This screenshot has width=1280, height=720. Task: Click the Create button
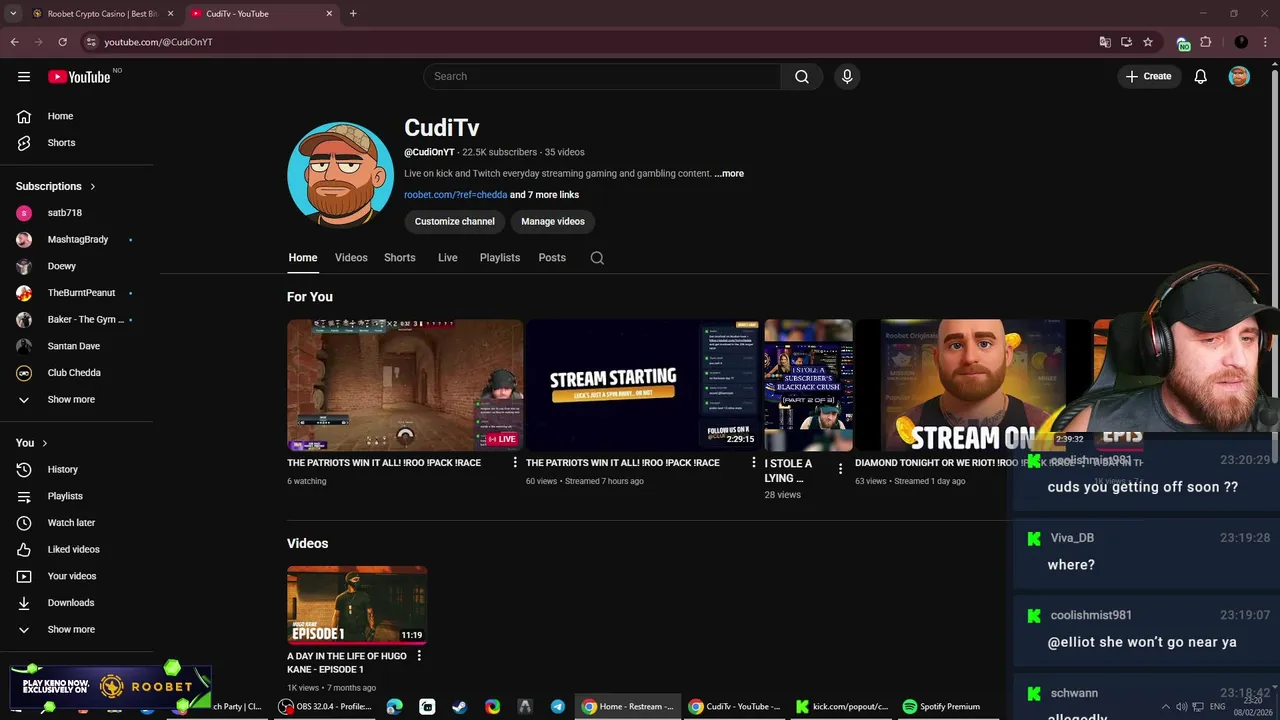pos(1148,77)
